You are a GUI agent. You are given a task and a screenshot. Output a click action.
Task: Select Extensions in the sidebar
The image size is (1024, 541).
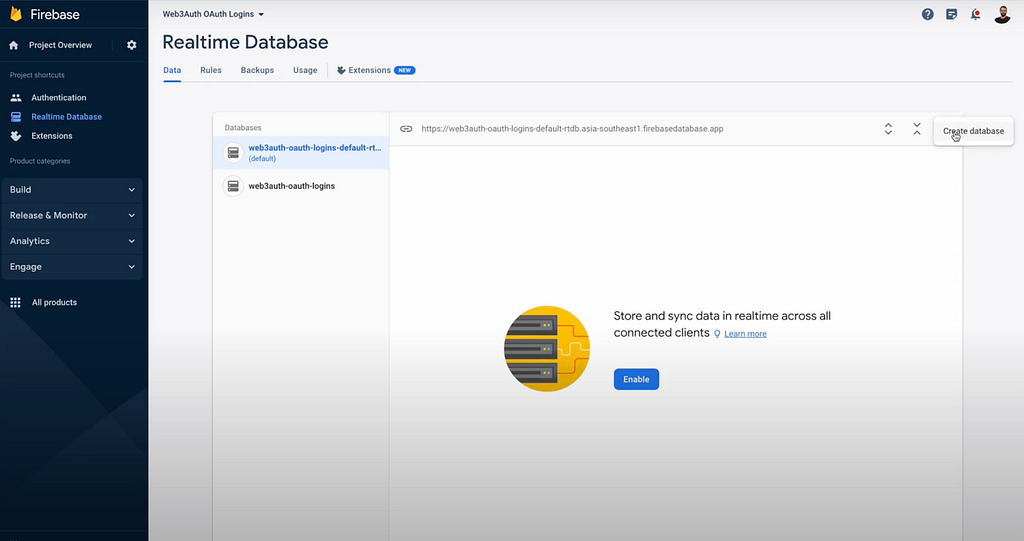pyautogui.click(x=52, y=136)
